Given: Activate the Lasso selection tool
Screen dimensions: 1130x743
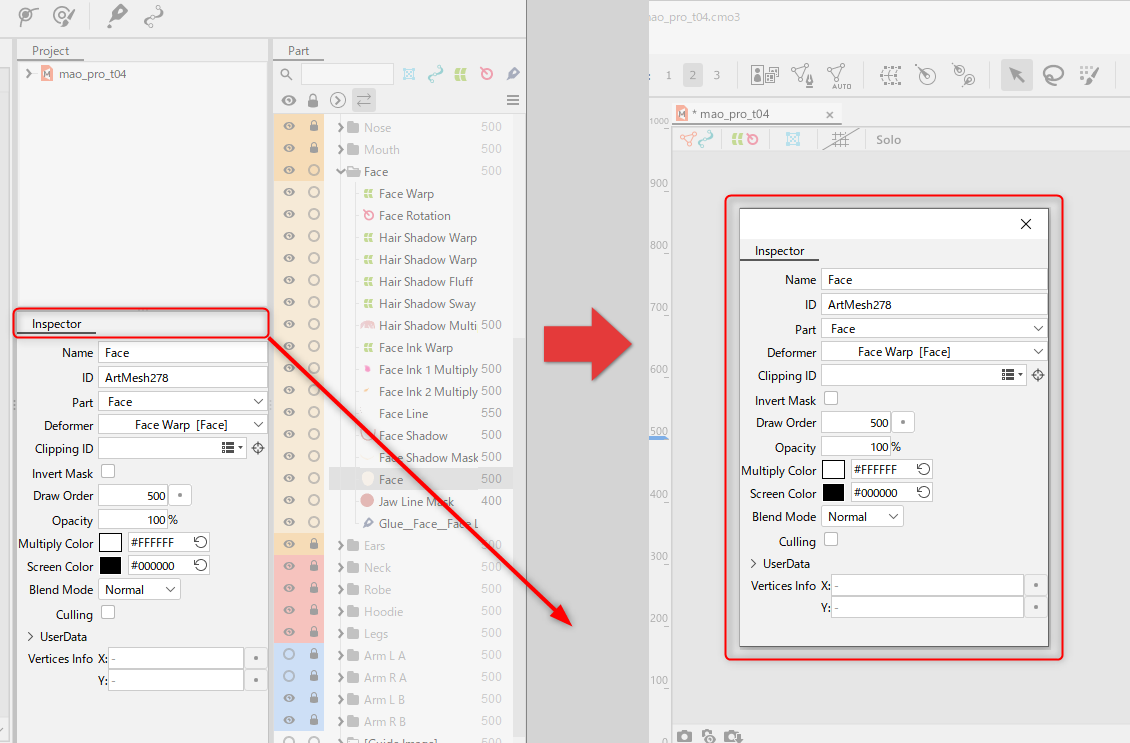Looking at the screenshot, I should pyautogui.click(x=1055, y=75).
